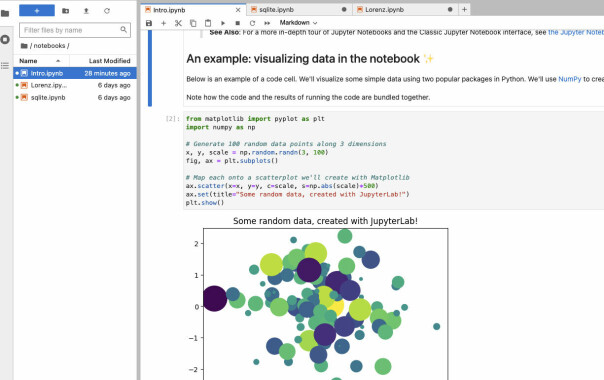Refresh the file browser list

click(x=107, y=11)
